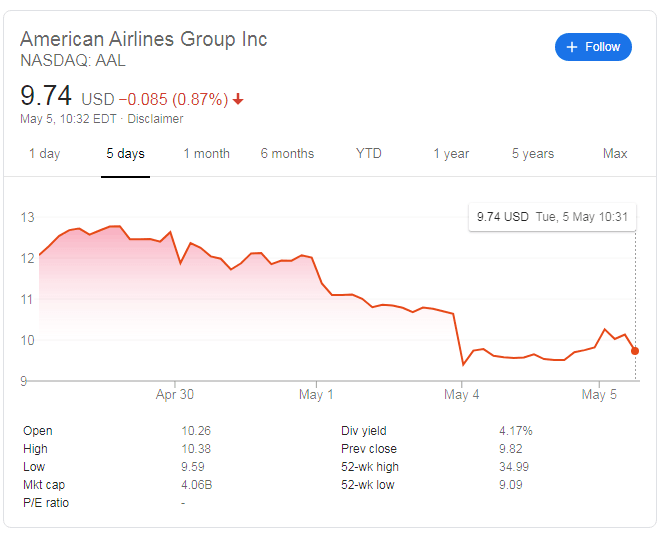Show the 1 year chart

tap(451, 154)
